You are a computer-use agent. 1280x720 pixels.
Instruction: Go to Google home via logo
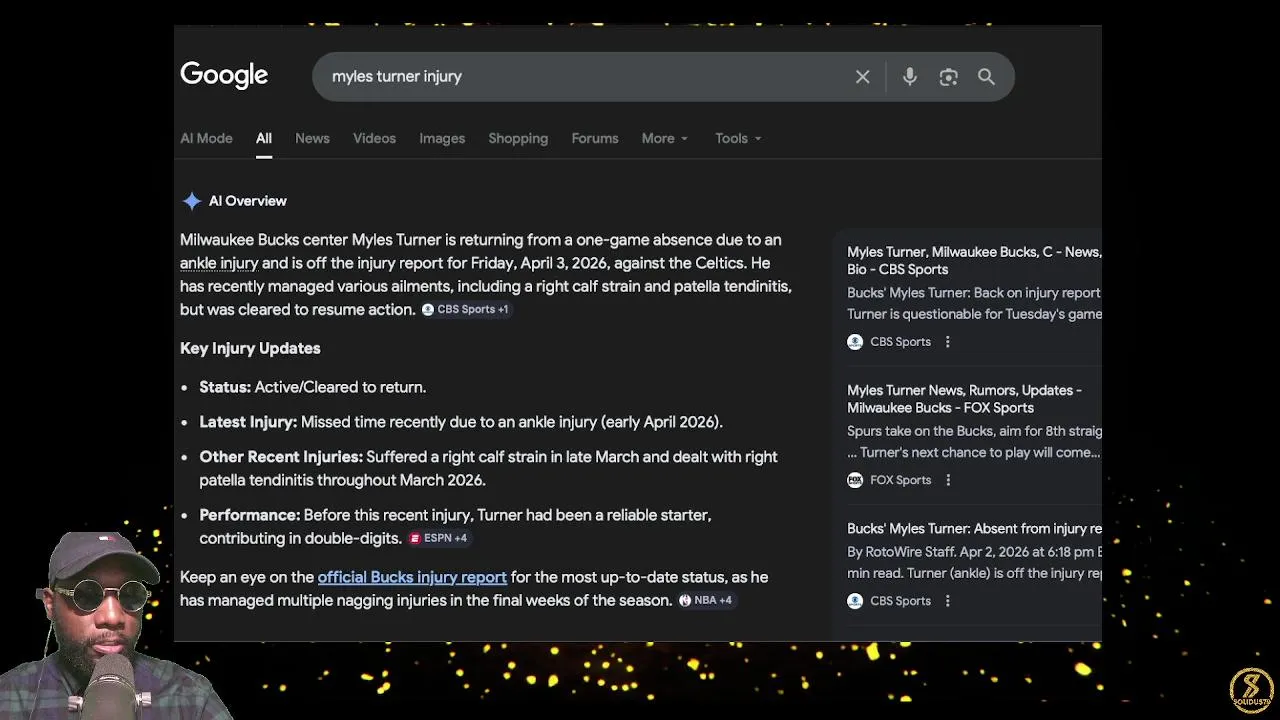pos(224,75)
